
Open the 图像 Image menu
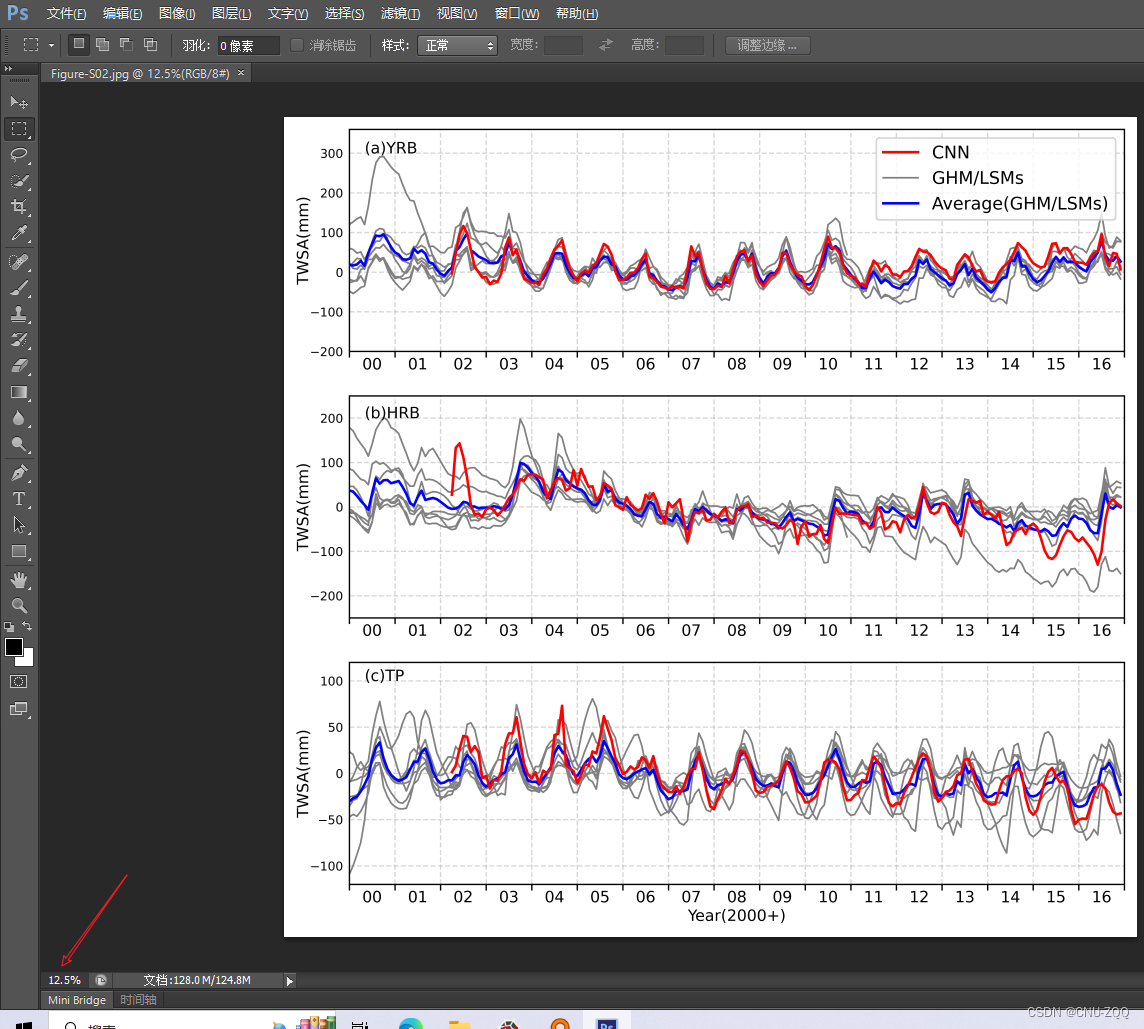tap(177, 14)
